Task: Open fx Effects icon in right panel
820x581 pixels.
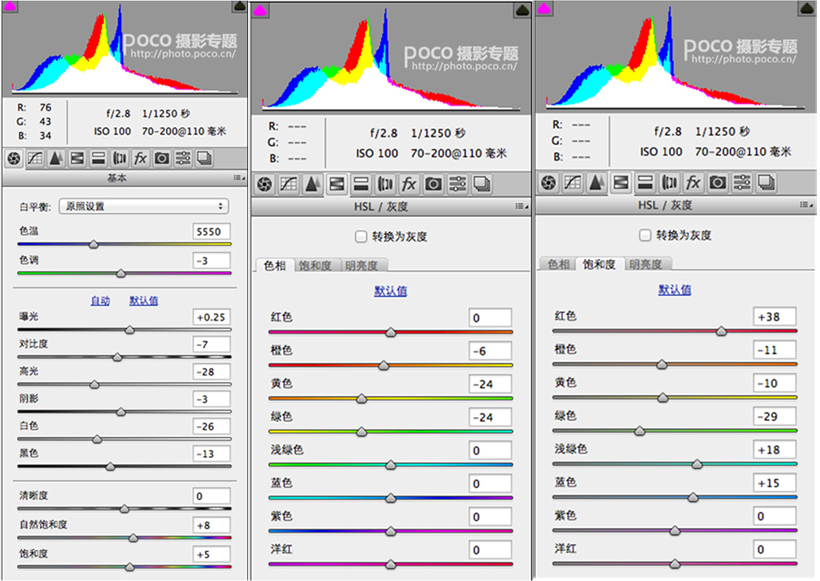Action: 693,183
